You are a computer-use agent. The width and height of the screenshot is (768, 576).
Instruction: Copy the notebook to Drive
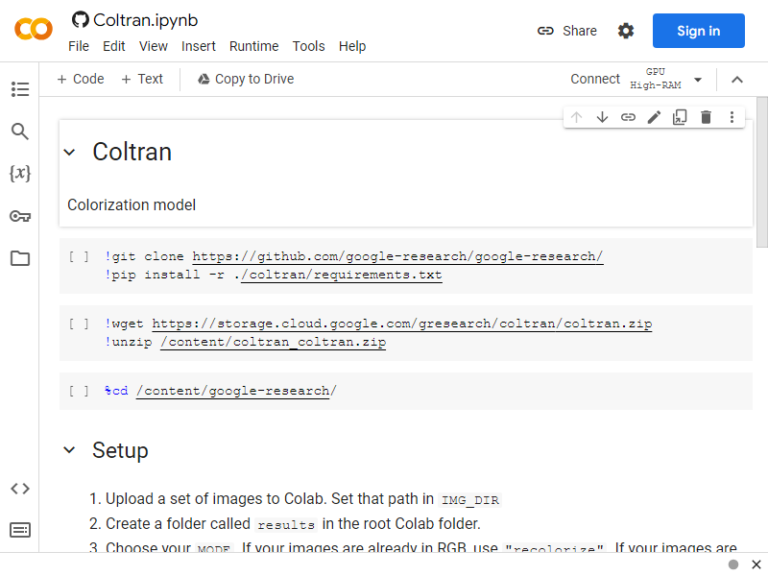pos(246,79)
